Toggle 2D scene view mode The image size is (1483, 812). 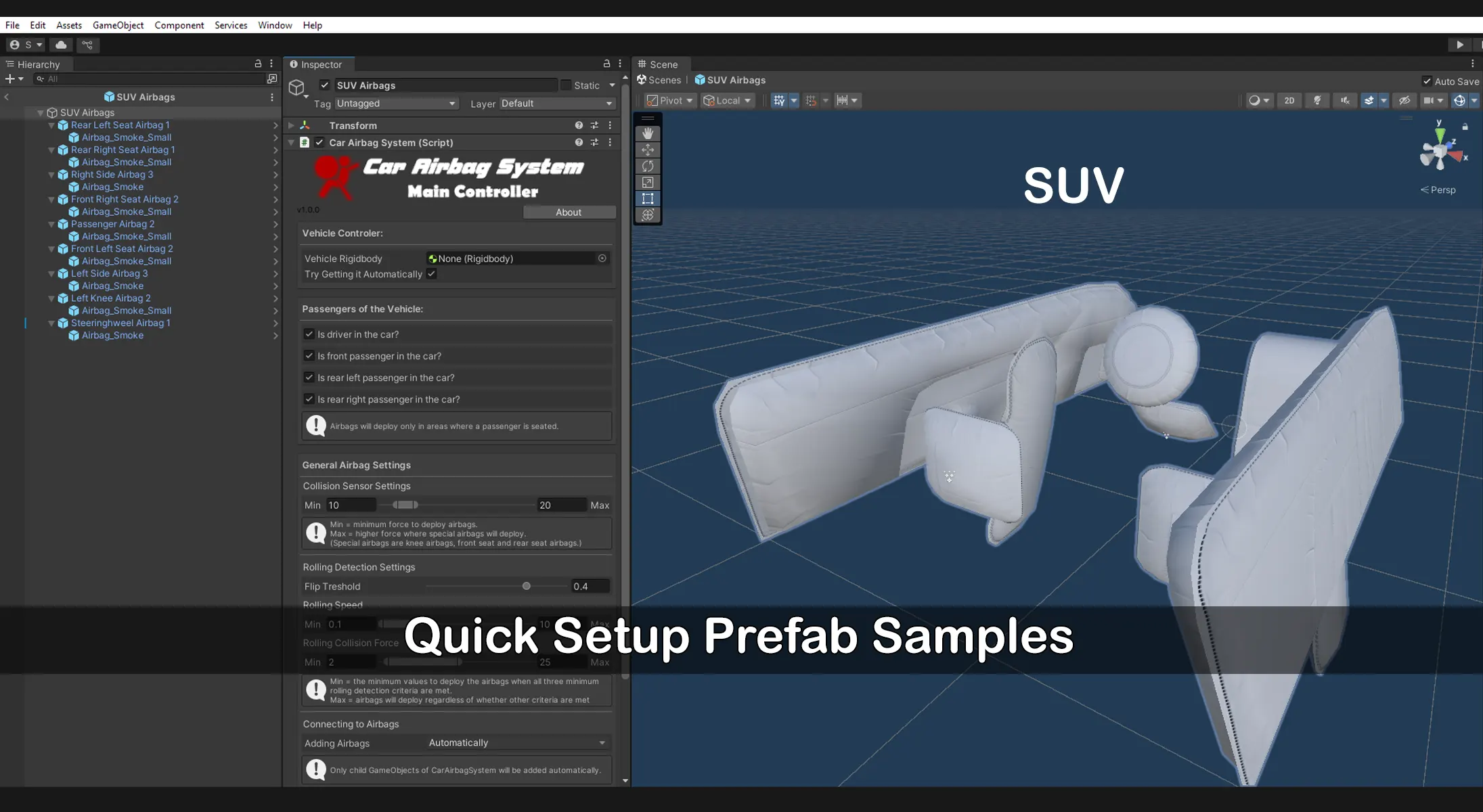(x=1289, y=100)
